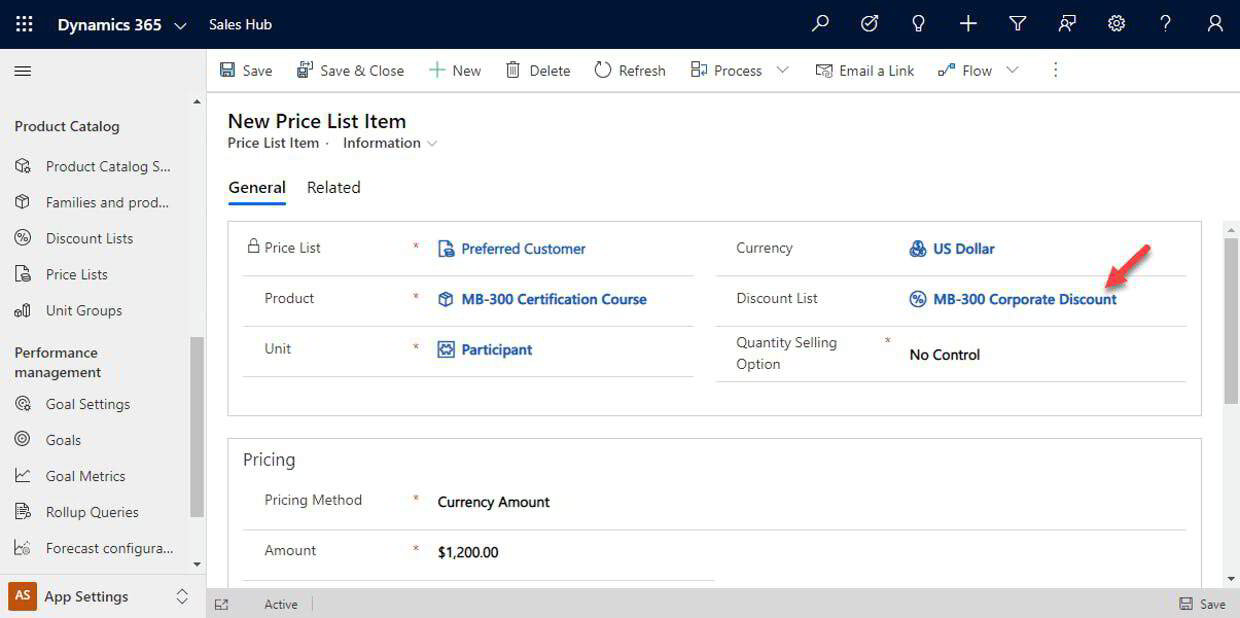This screenshot has height=618, width=1240.
Task: Select Rollup Queries in the sidebar
Action: click(92, 511)
